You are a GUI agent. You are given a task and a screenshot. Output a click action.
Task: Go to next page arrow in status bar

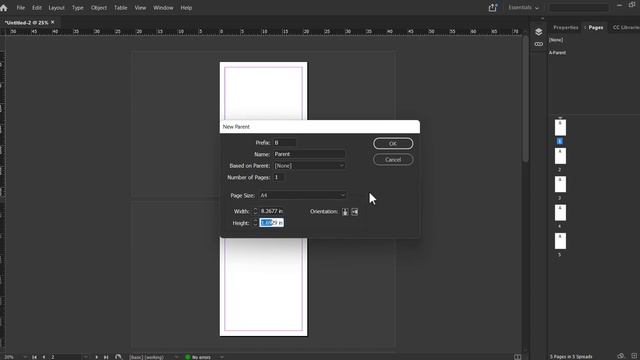[x=97, y=357]
